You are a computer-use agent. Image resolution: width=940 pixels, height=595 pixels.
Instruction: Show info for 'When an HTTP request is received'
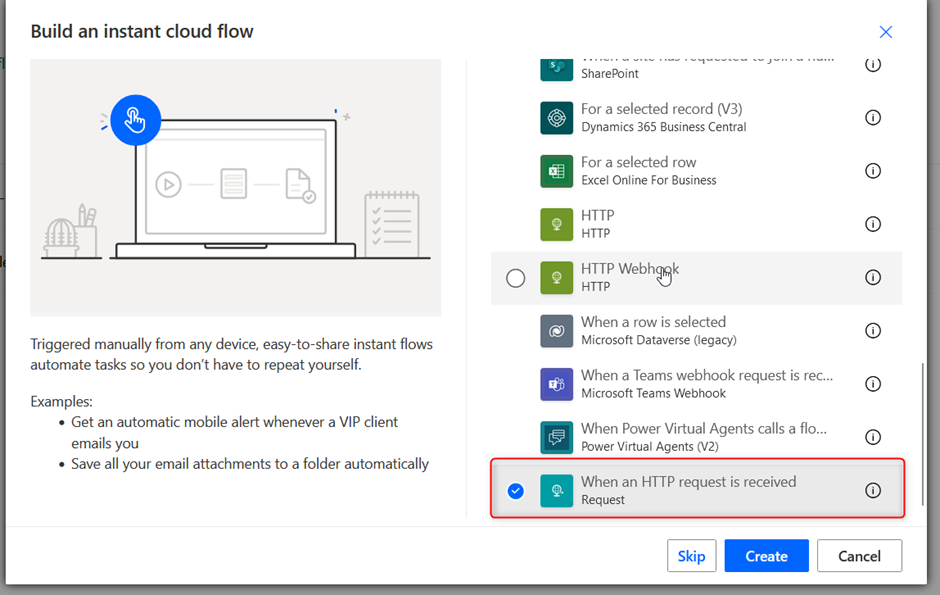[873, 491]
